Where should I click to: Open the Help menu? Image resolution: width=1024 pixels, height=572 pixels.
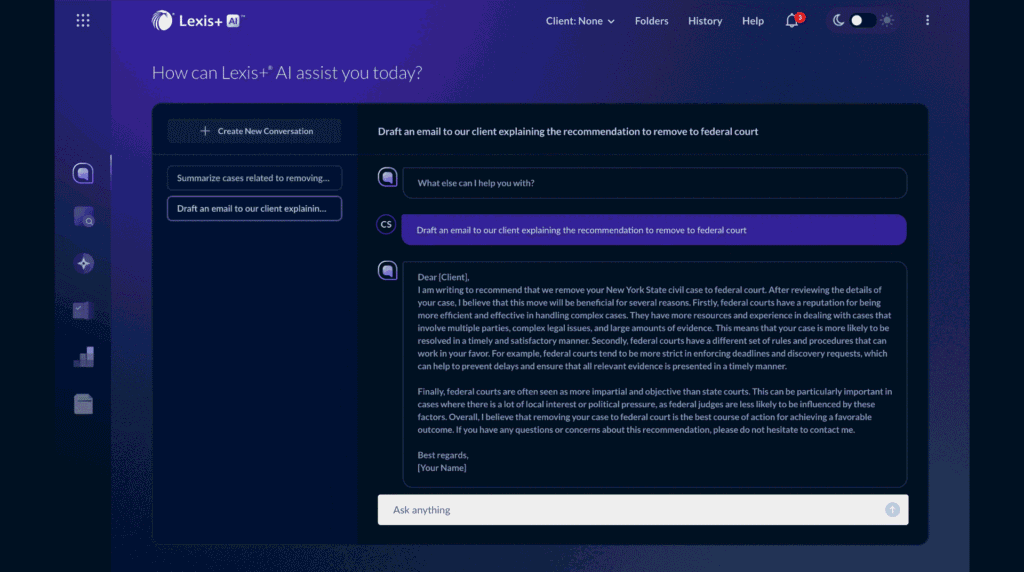(x=753, y=21)
